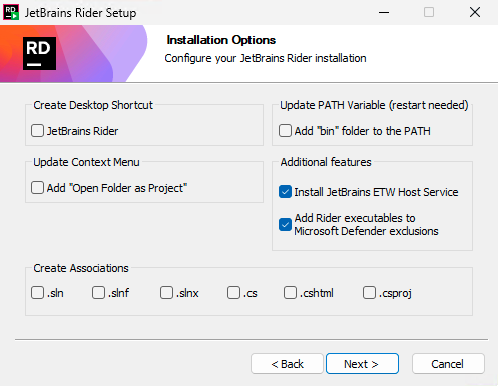Check the .slnx association box
This screenshot has height=386, width=498.
[x=166, y=293]
